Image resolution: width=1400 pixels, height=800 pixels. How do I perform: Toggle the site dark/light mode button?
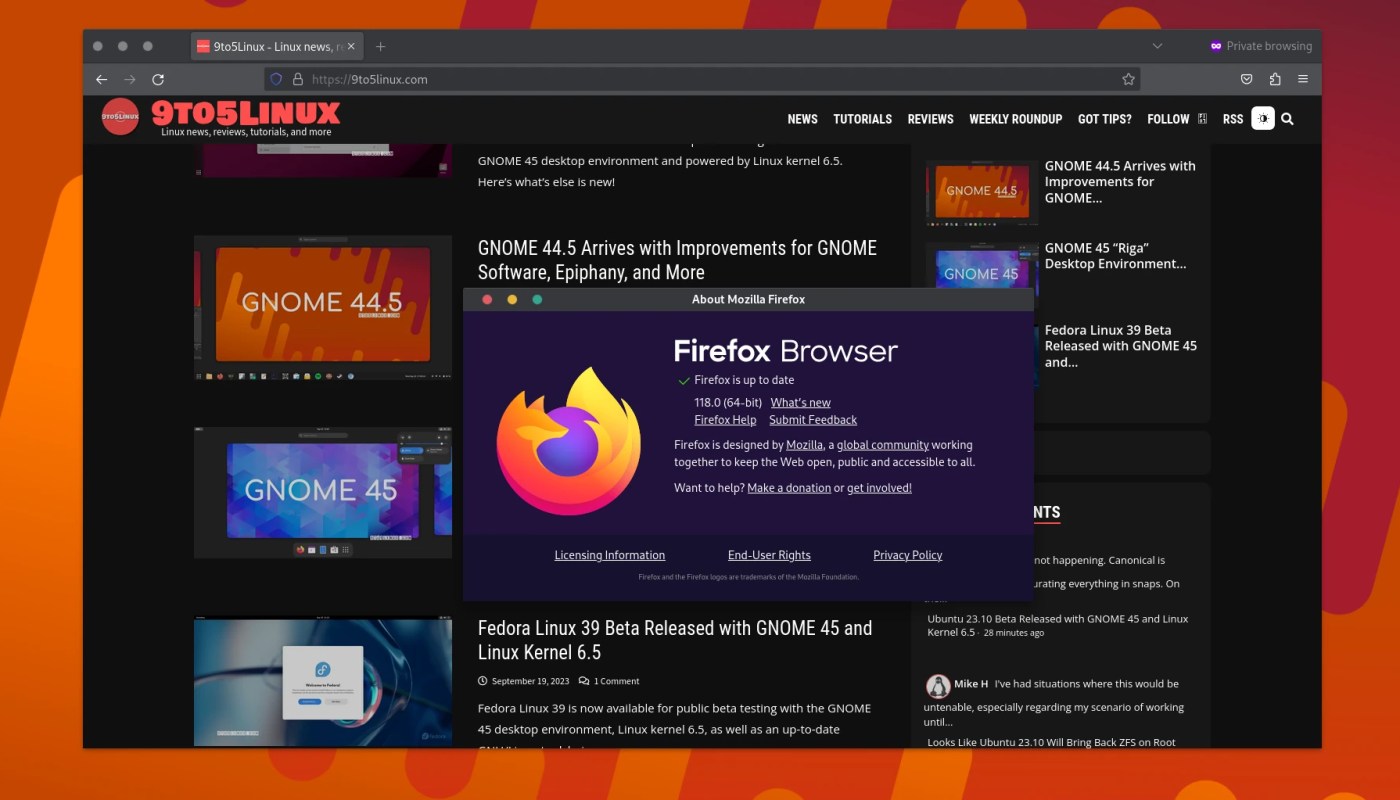(x=1263, y=118)
